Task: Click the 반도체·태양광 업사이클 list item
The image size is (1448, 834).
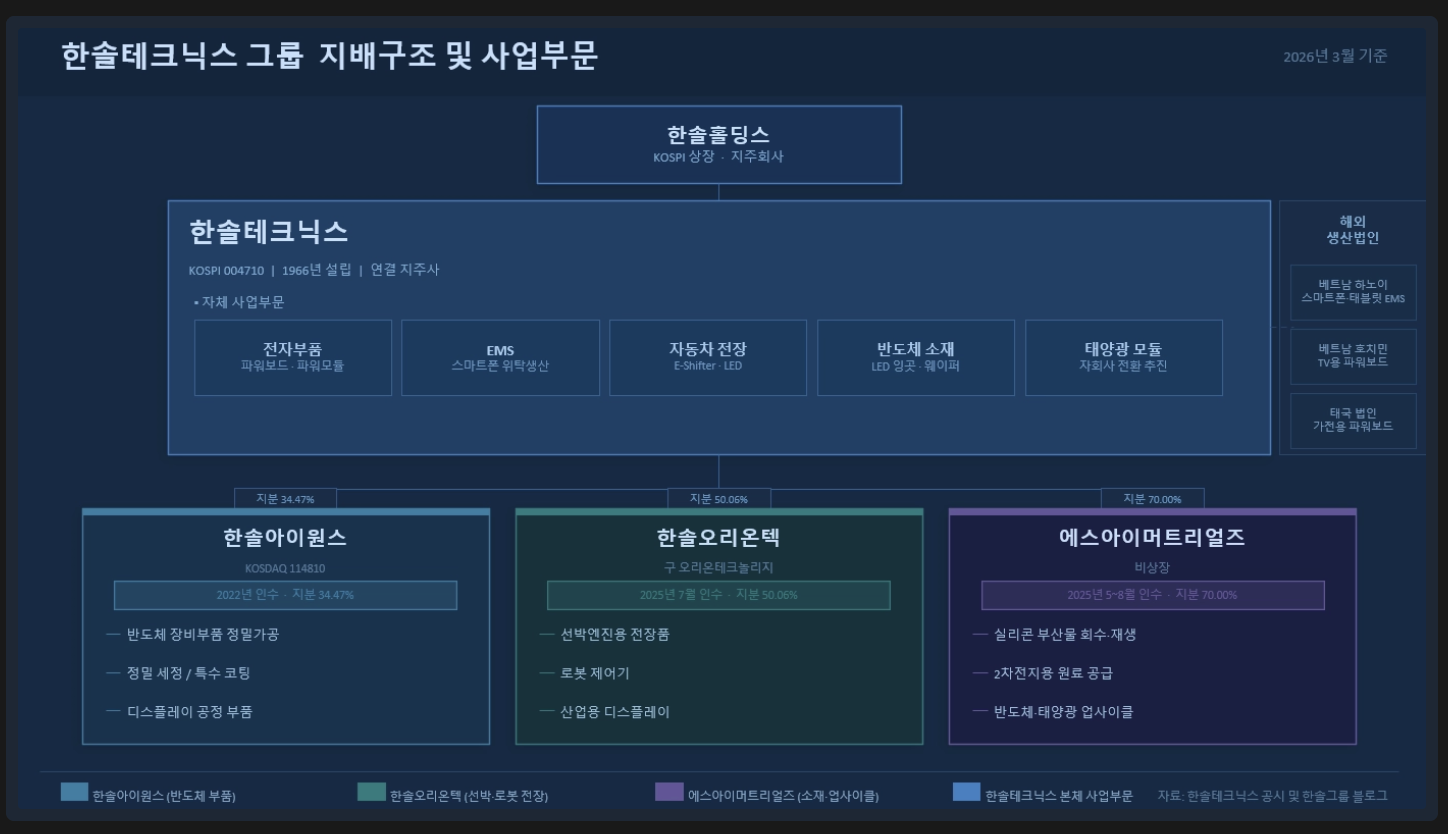Action: tap(1064, 712)
